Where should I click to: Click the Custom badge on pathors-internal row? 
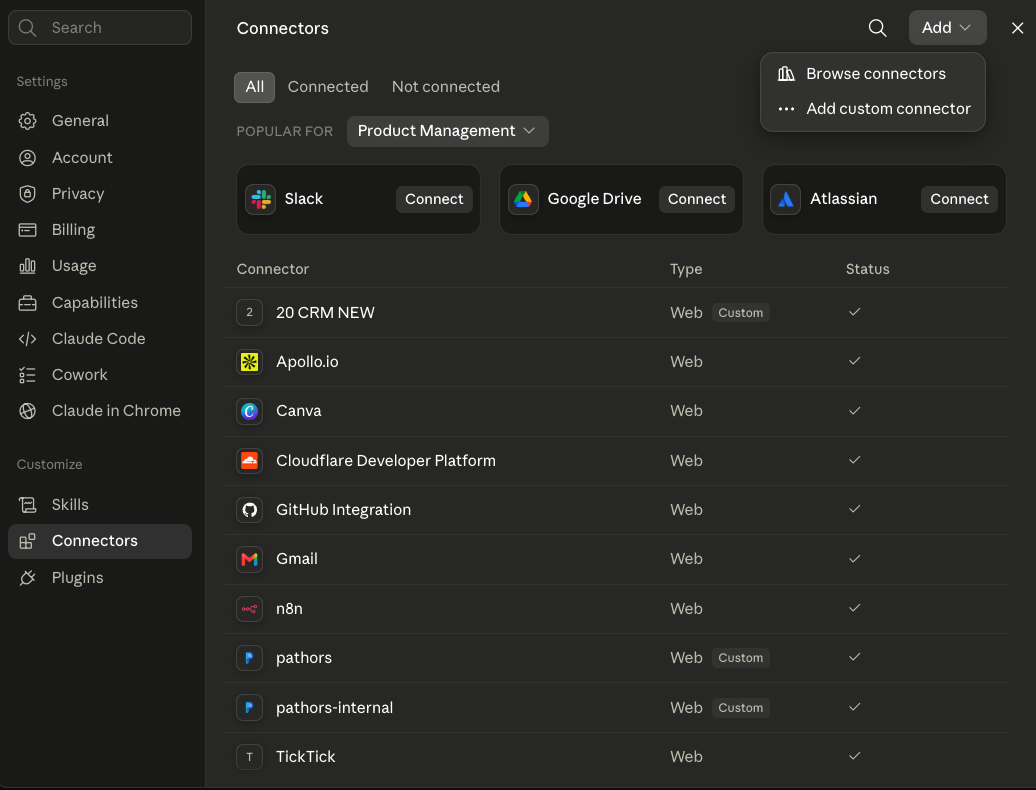tap(741, 707)
